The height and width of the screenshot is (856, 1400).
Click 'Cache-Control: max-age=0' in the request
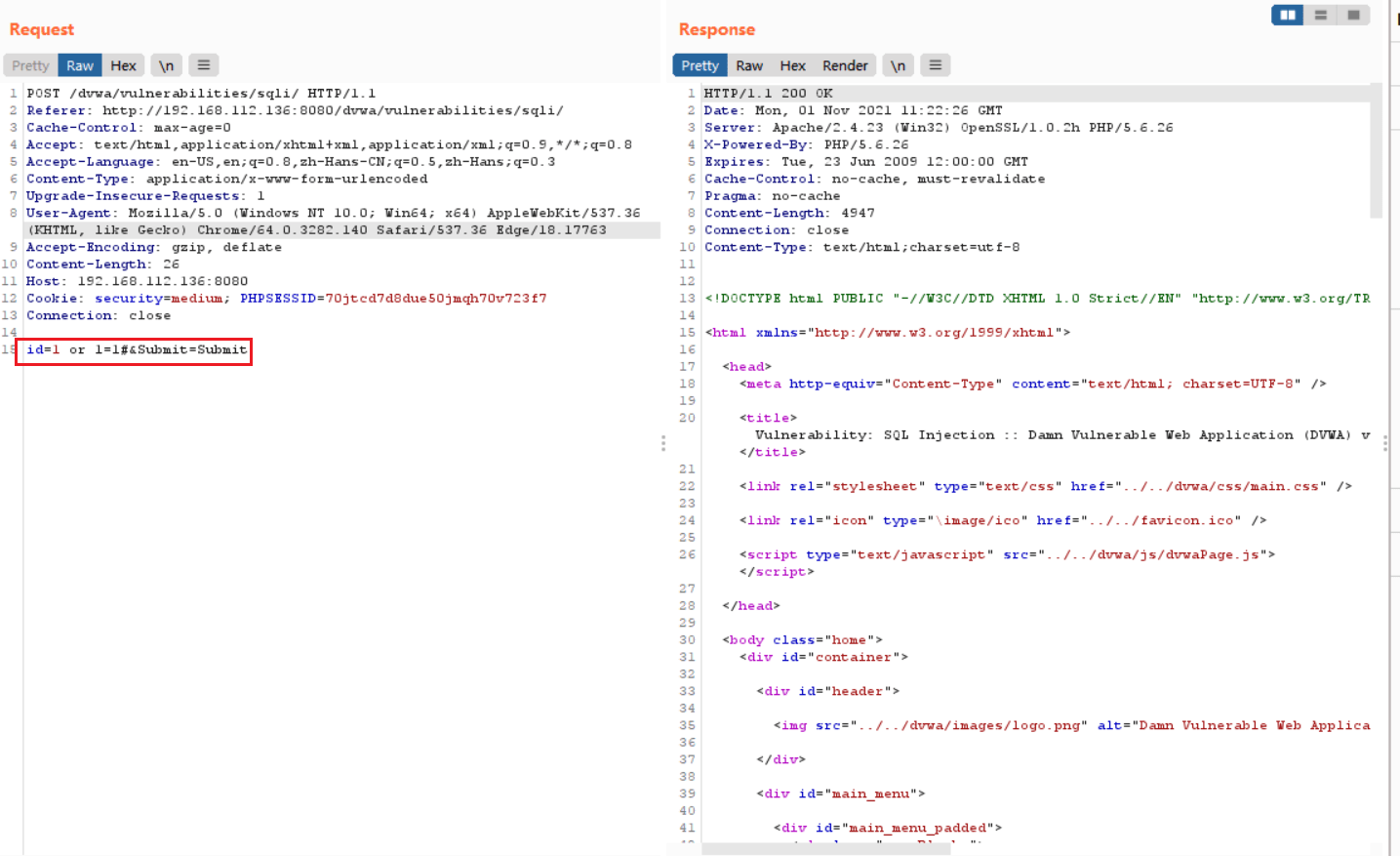click(129, 128)
